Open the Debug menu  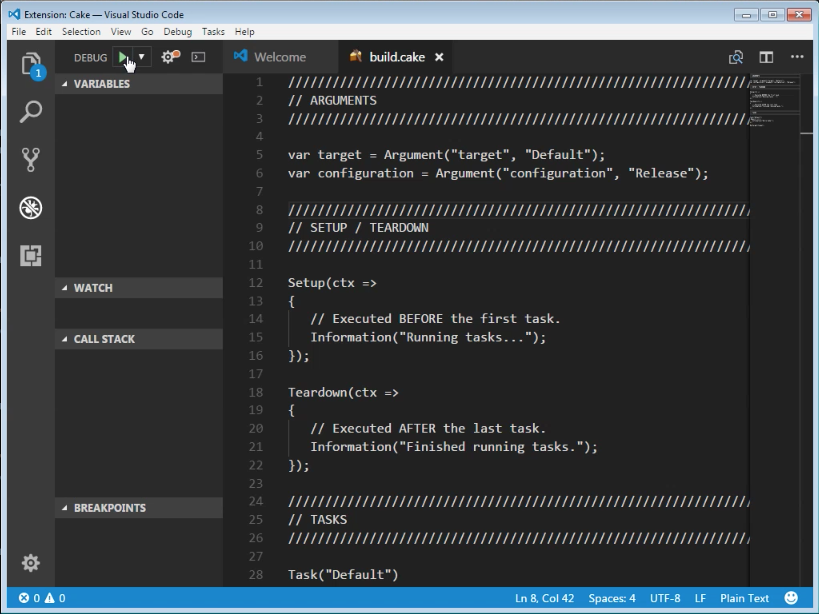(x=178, y=32)
